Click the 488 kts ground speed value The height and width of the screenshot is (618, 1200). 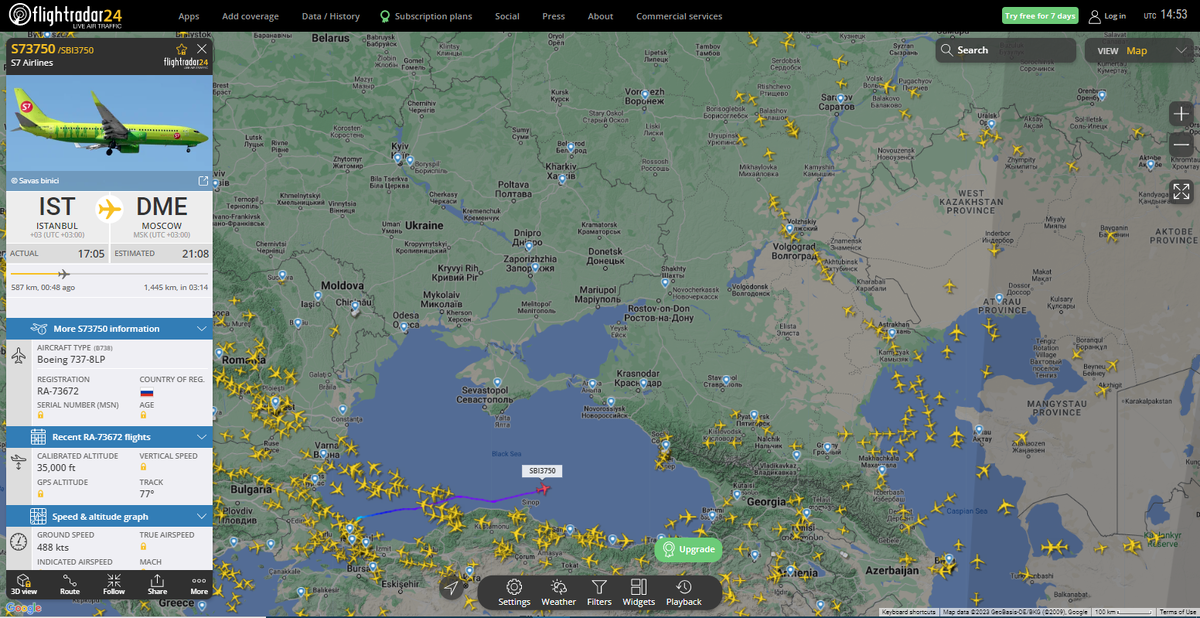[x=52, y=547]
